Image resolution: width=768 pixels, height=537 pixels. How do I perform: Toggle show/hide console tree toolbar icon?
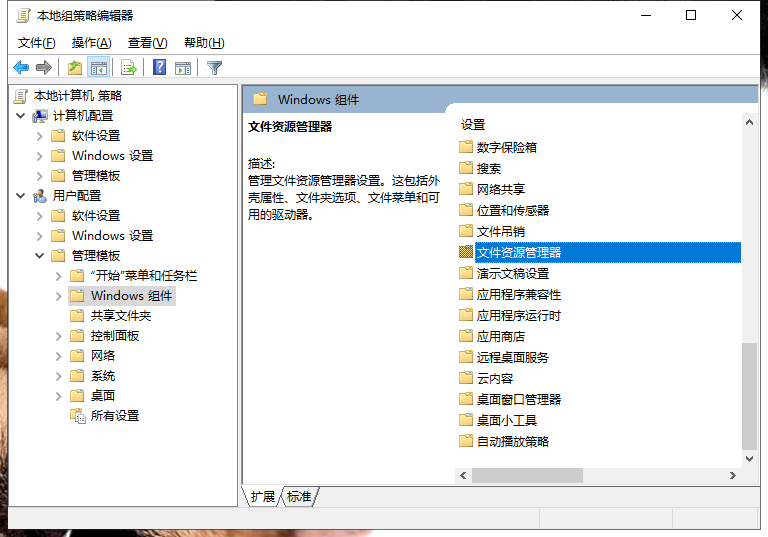(98, 68)
